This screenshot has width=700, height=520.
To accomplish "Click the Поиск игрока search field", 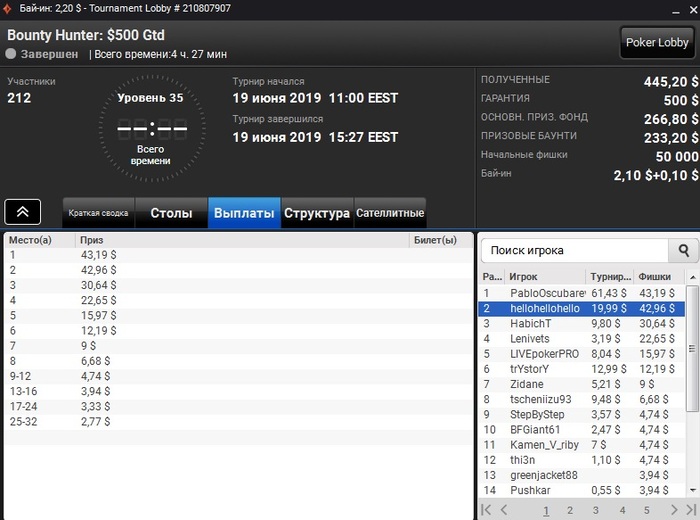I will (x=575, y=250).
